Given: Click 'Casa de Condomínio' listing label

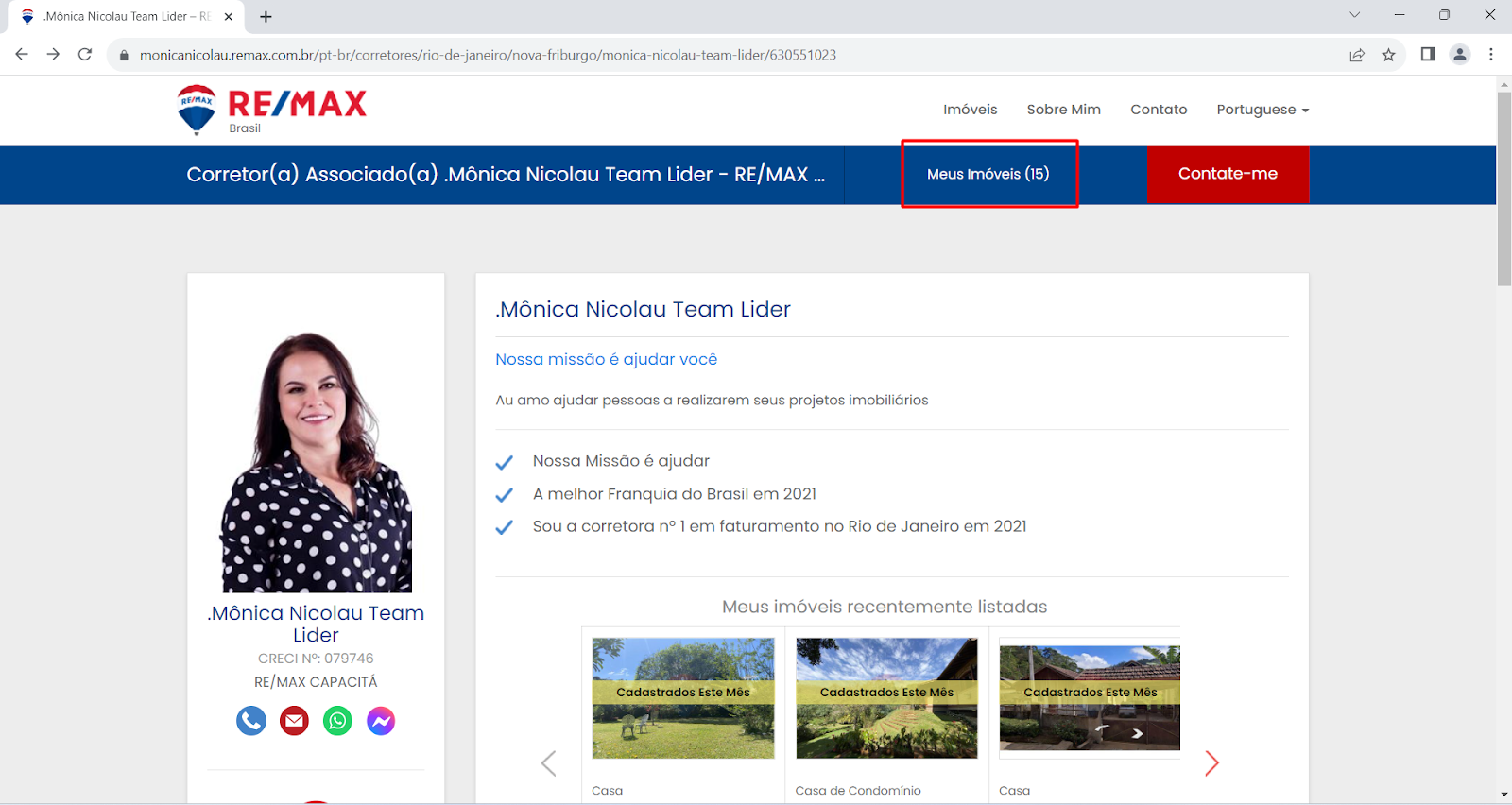Looking at the screenshot, I should tap(858, 791).
